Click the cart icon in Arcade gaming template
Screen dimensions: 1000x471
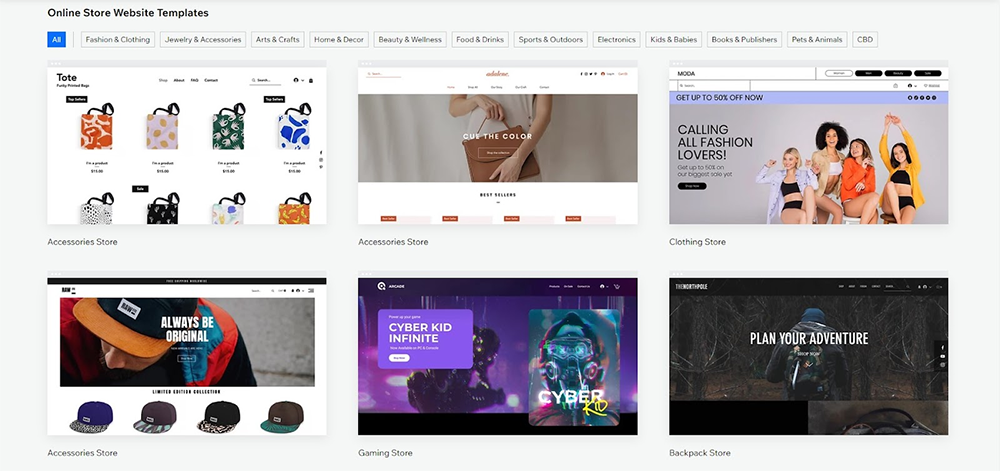pyautogui.click(x=618, y=286)
